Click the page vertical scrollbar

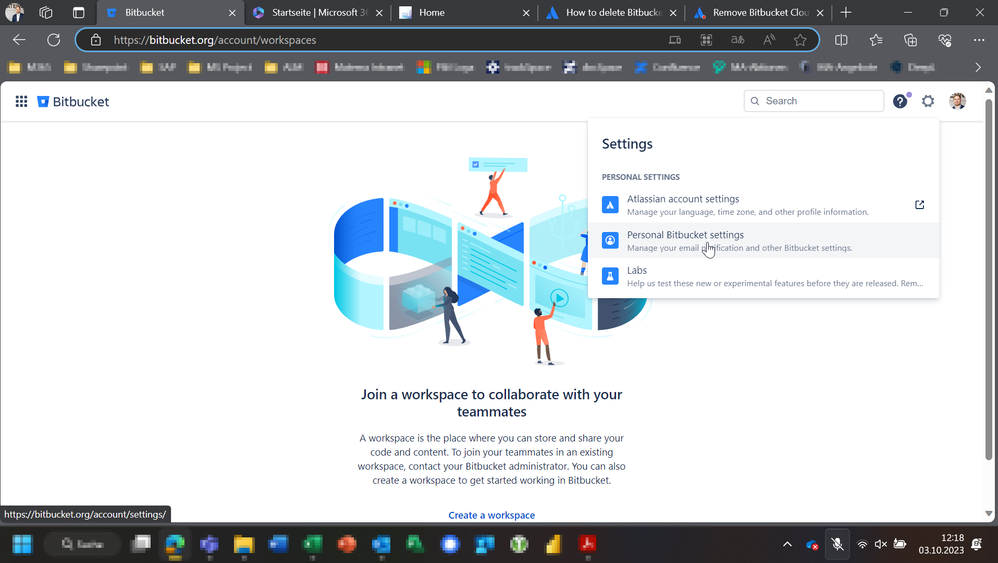click(988, 280)
